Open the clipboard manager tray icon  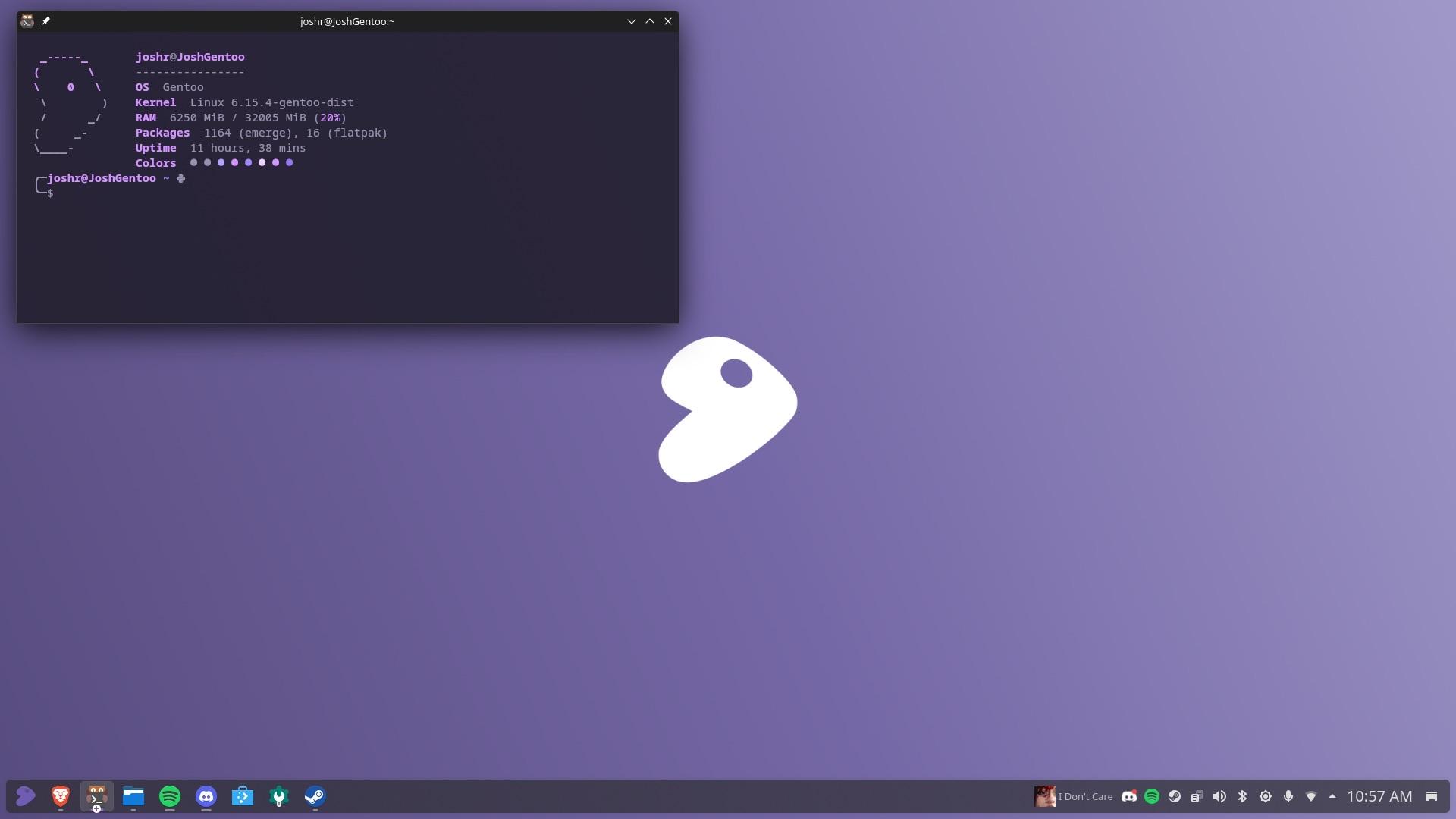[x=1197, y=796]
